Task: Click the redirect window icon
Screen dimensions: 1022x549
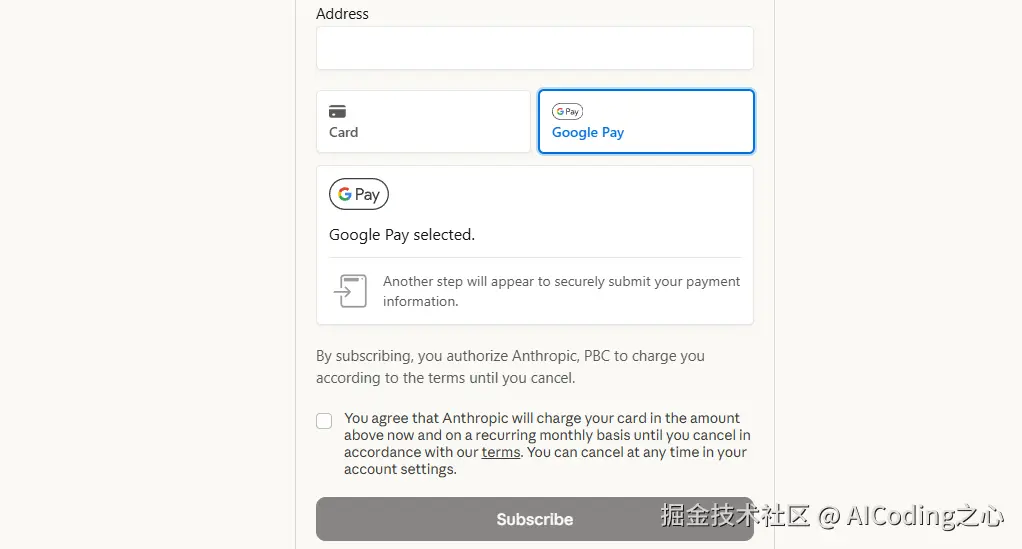Action: pos(350,291)
